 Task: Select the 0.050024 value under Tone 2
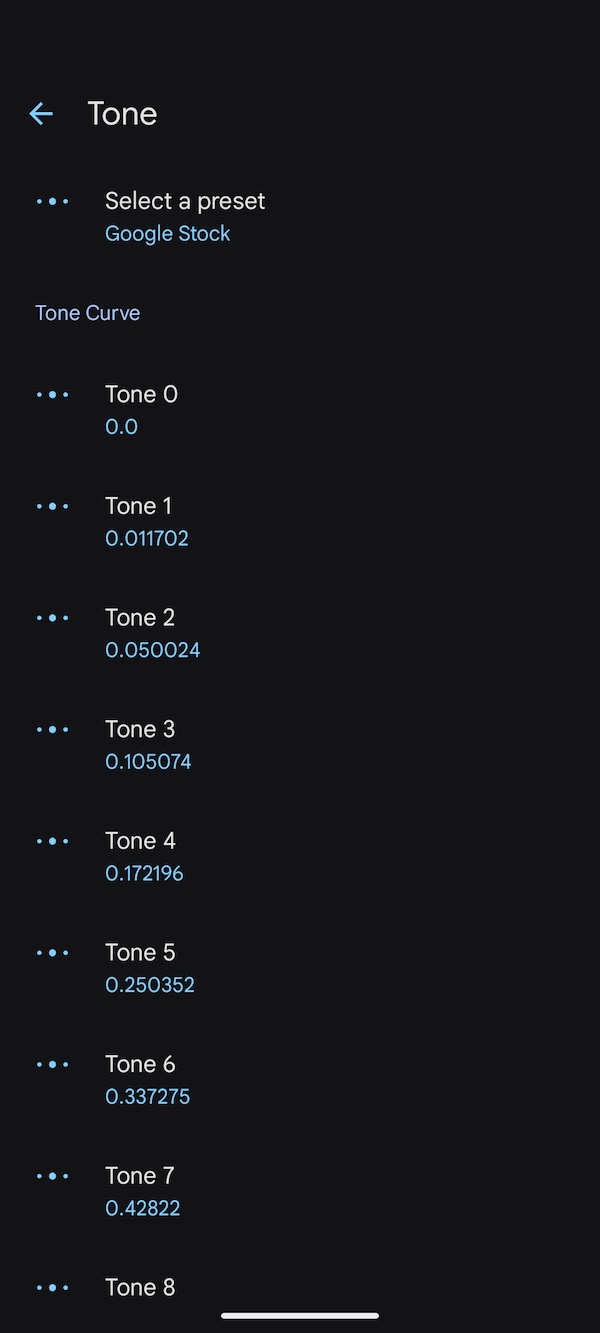point(152,649)
